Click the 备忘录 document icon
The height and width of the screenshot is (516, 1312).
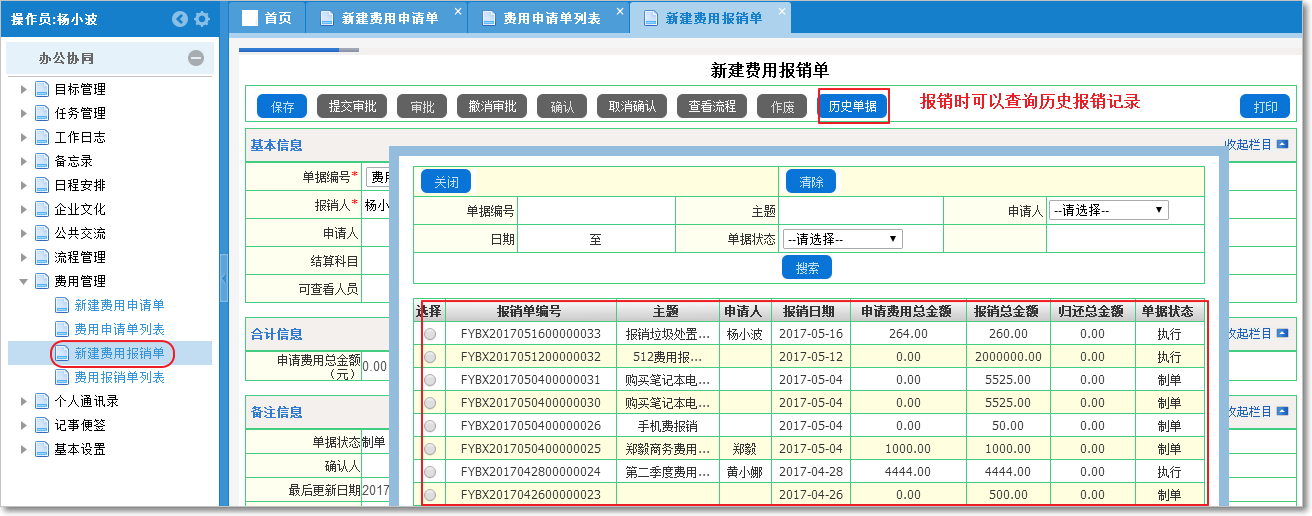42,161
